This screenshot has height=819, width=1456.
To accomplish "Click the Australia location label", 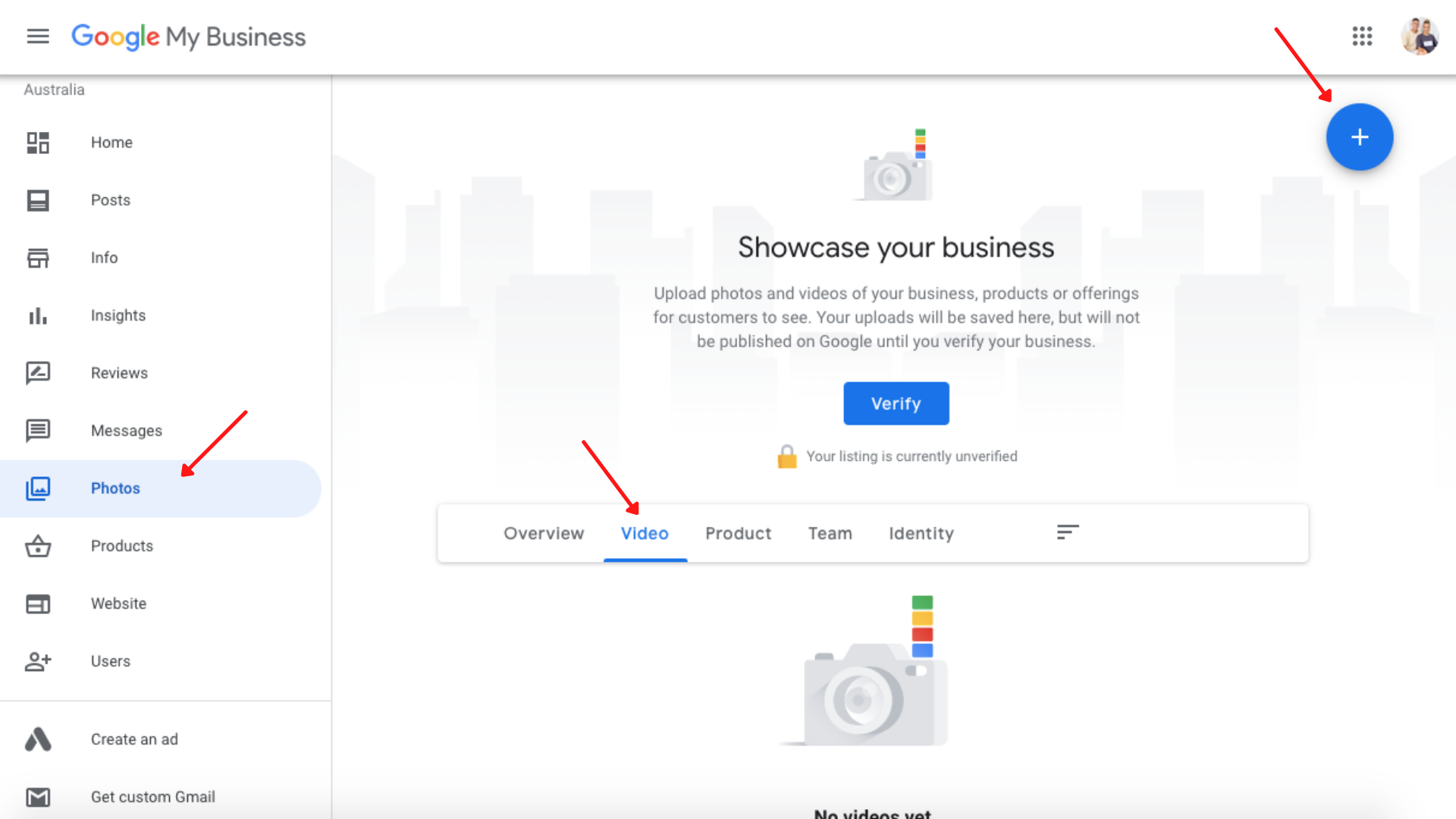I will point(54,89).
